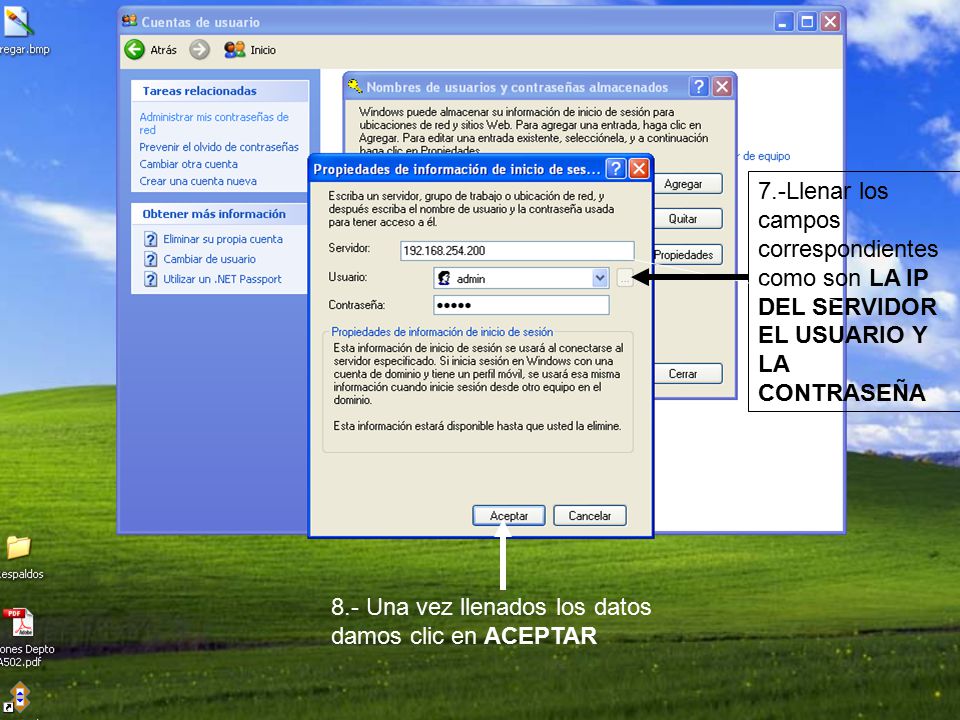
Task: Click the Usuario combo box text admin
Action: [x=471, y=279]
